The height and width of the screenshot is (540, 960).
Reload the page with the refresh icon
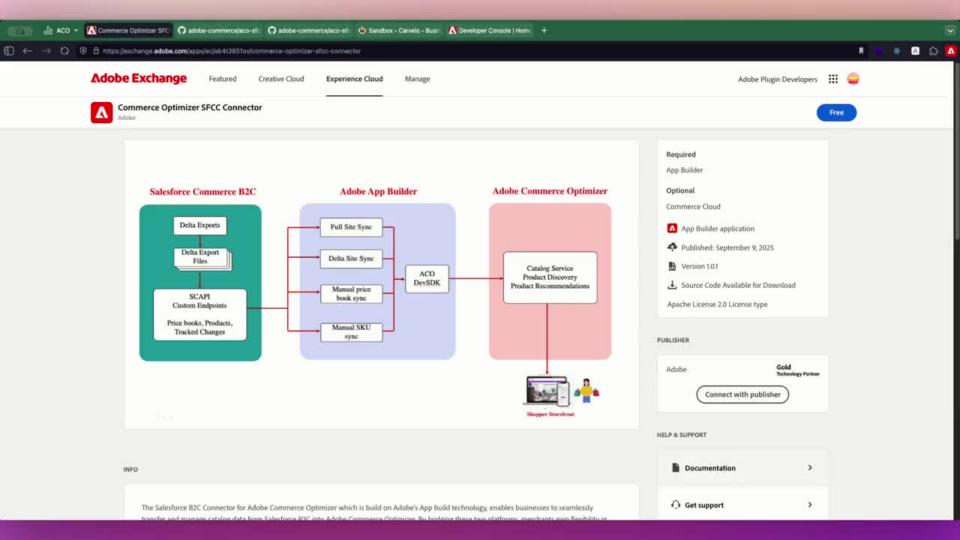click(x=65, y=51)
